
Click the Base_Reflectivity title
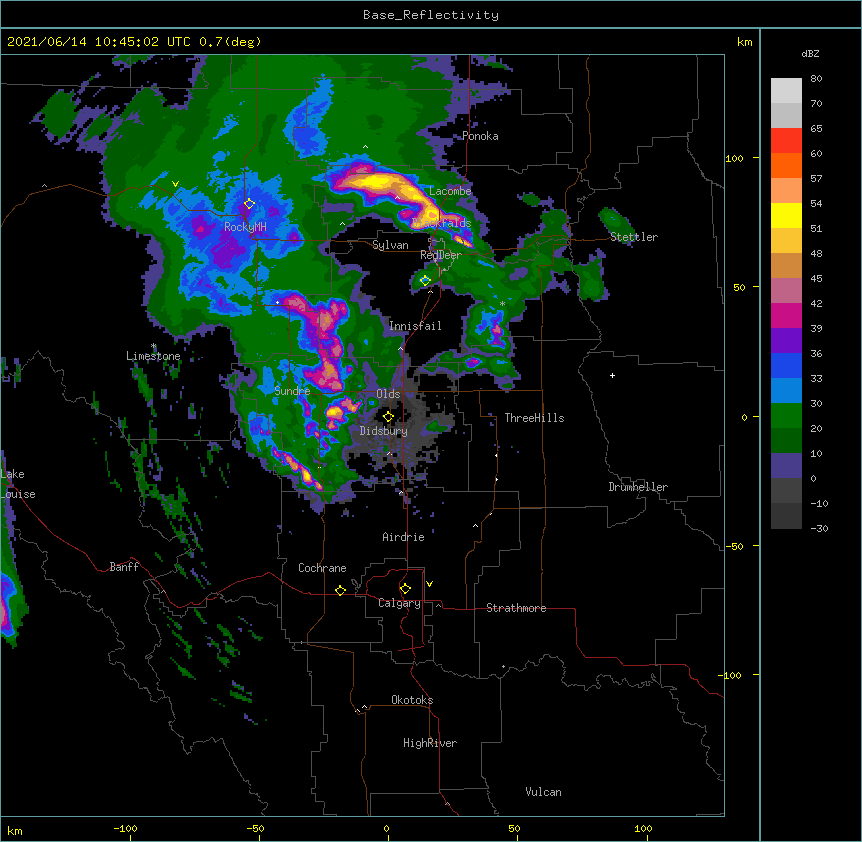click(x=431, y=15)
